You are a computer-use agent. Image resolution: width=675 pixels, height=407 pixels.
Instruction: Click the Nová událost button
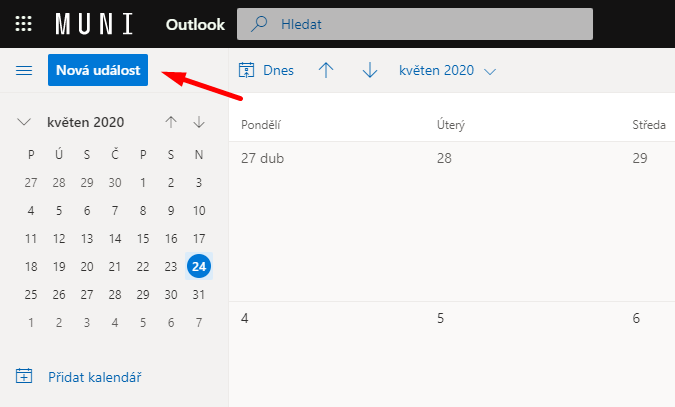[x=98, y=70]
